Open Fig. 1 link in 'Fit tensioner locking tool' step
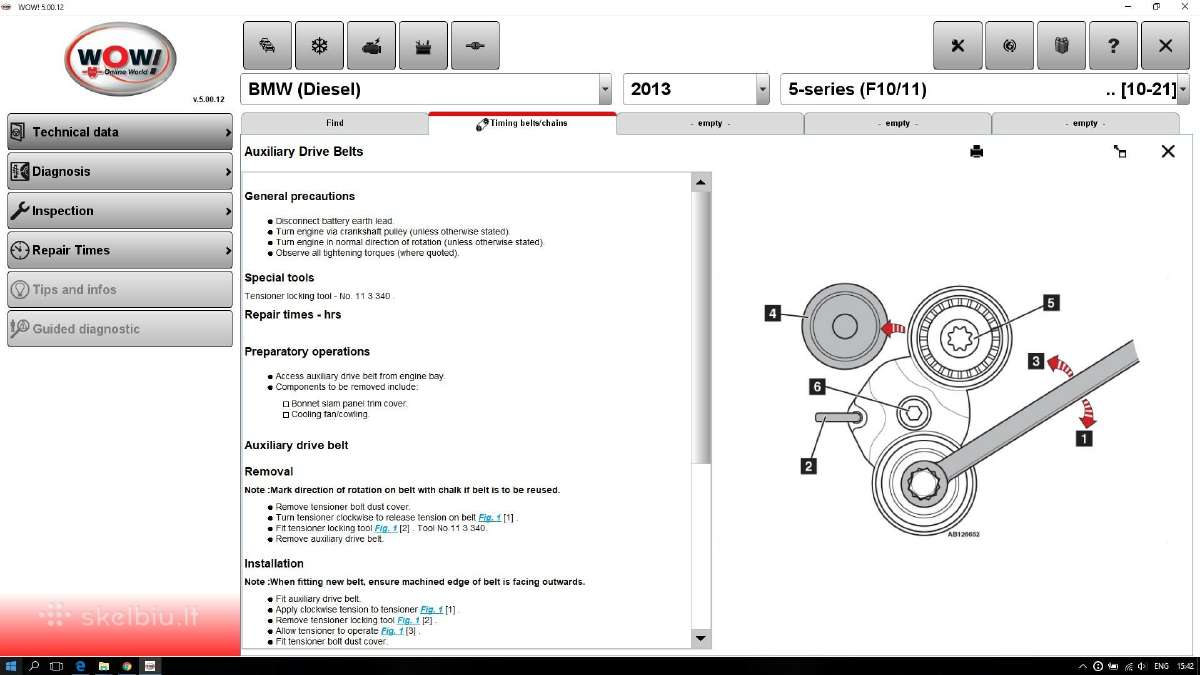1200x675 pixels. tap(386, 528)
